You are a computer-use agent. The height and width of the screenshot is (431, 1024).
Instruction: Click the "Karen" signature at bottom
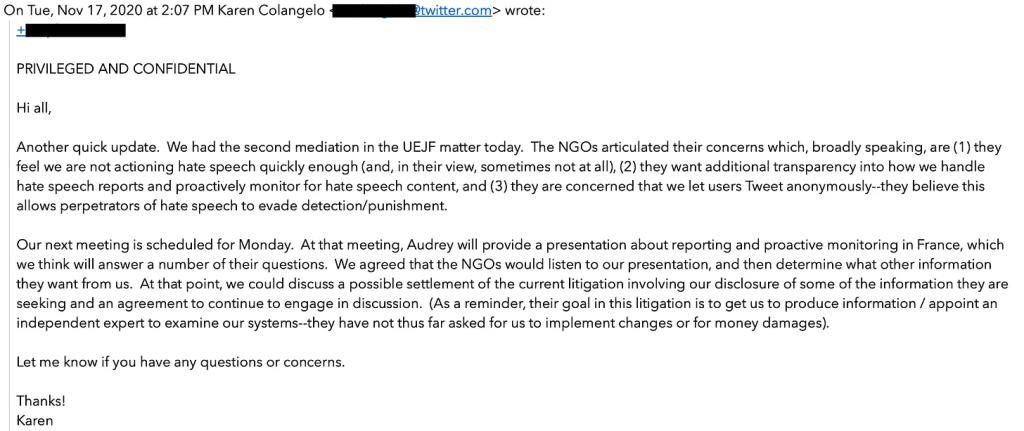pos(35,421)
